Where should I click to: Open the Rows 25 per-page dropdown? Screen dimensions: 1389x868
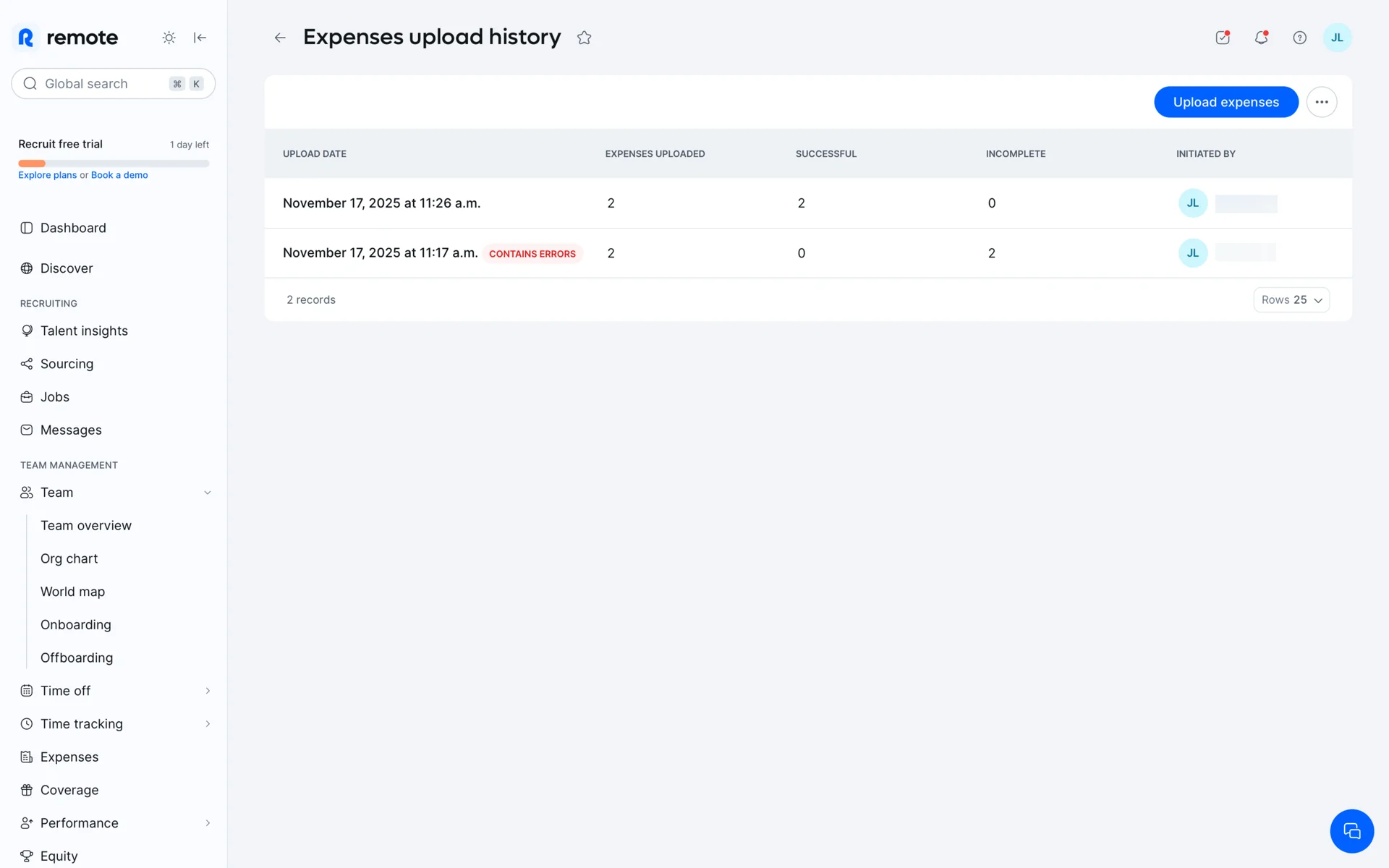click(x=1291, y=299)
